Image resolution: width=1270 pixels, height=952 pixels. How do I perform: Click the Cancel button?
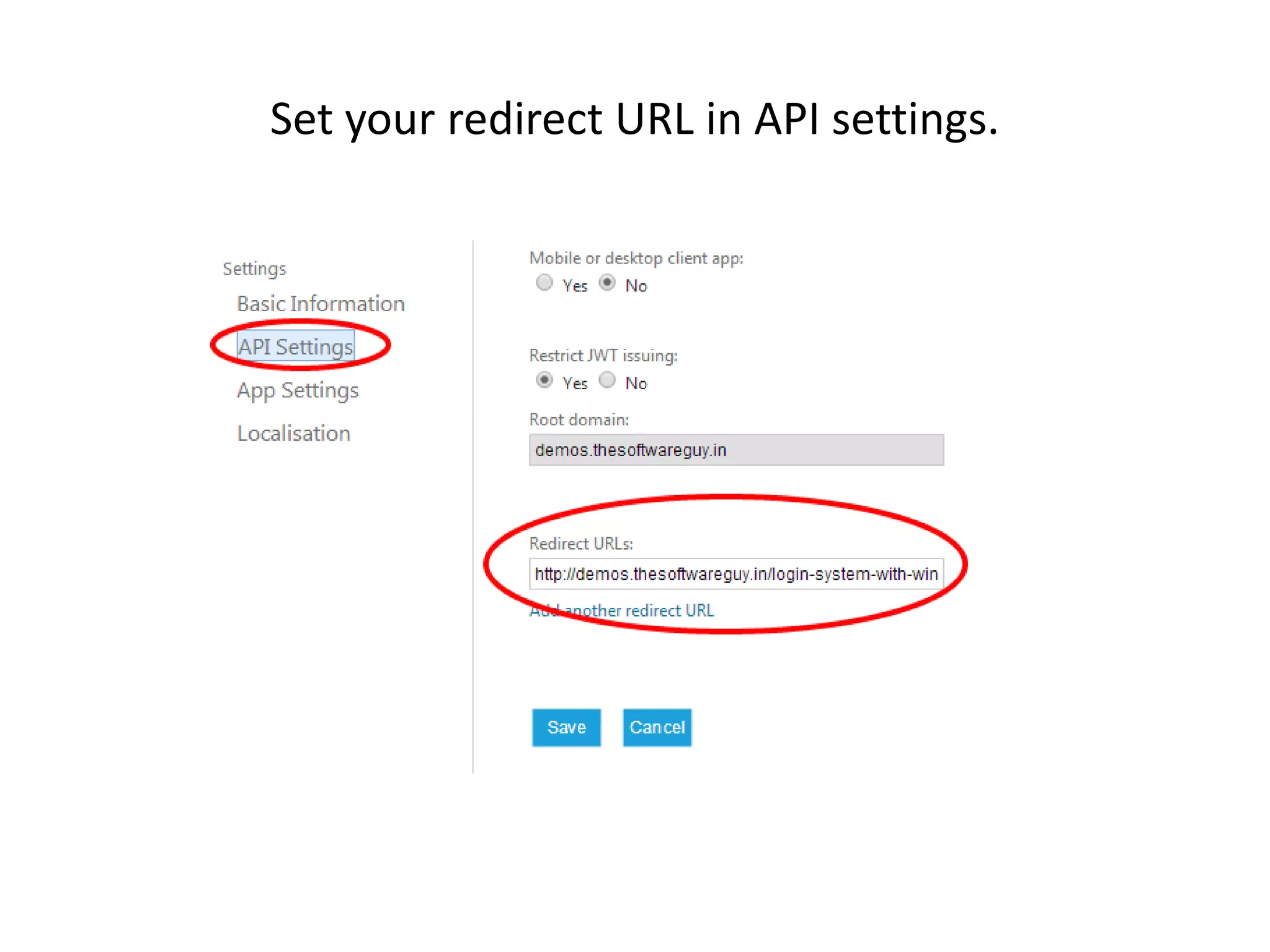[657, 728]
